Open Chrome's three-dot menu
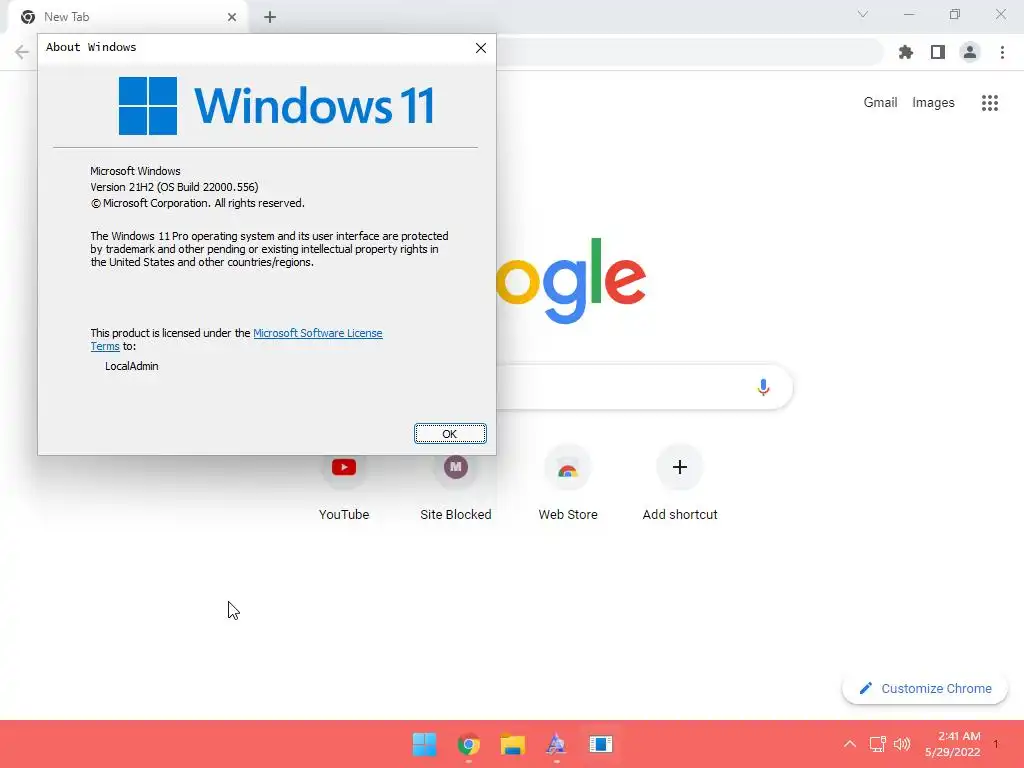1024x768 pixels. tap(1002, 52)
